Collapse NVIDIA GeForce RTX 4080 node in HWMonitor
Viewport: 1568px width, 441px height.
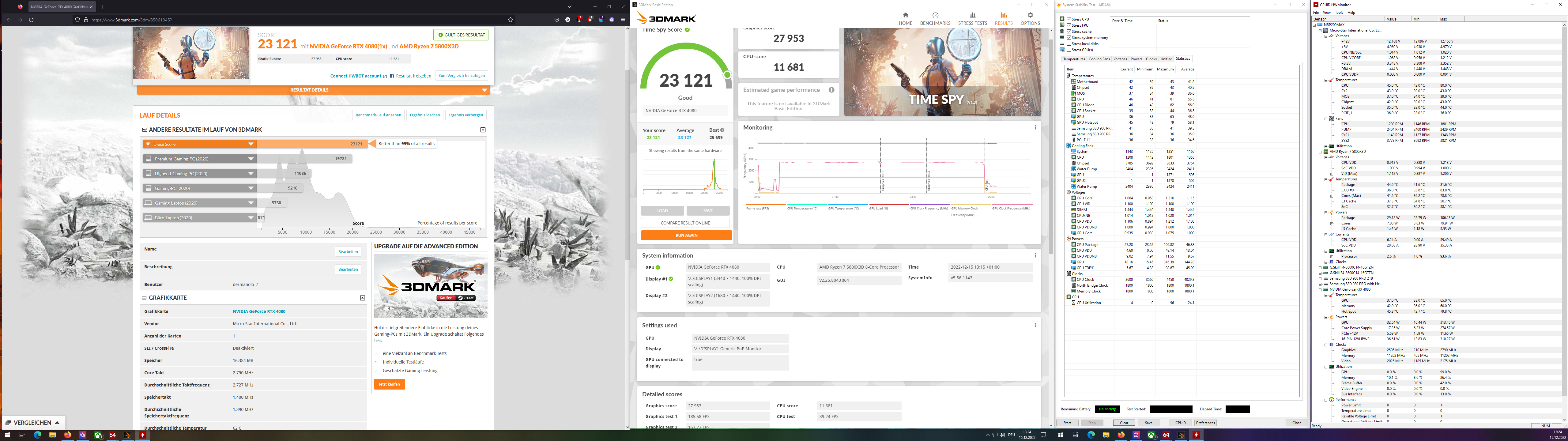1320,289
